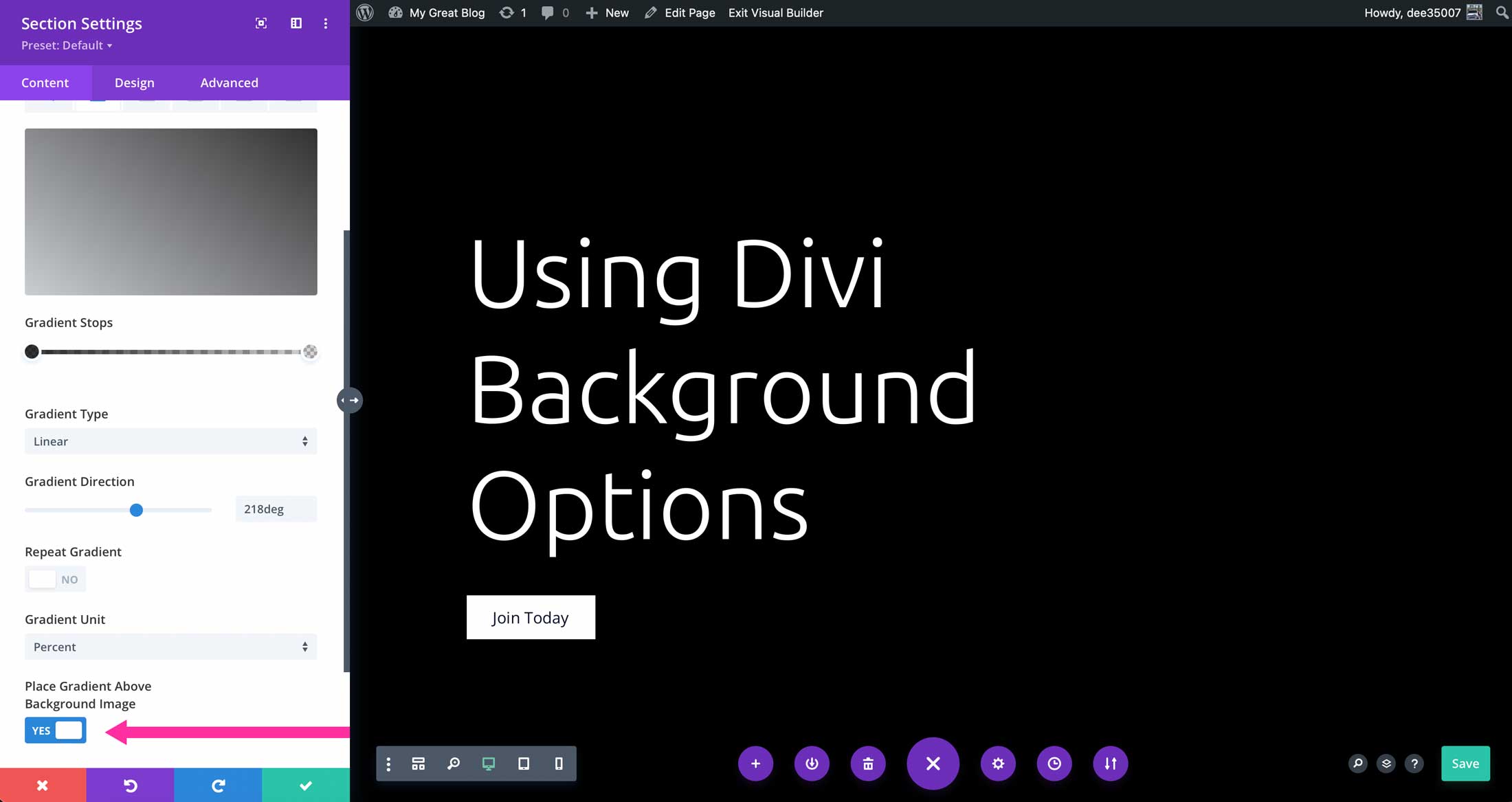This screenshot has width=1512, height=802.
Task: Disable Place Gradient Above Background Image
Action: click(x=55, y=731)
